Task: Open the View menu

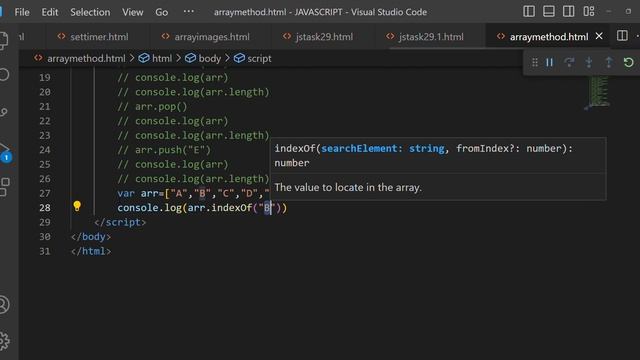Action: (x=133, y=12)
